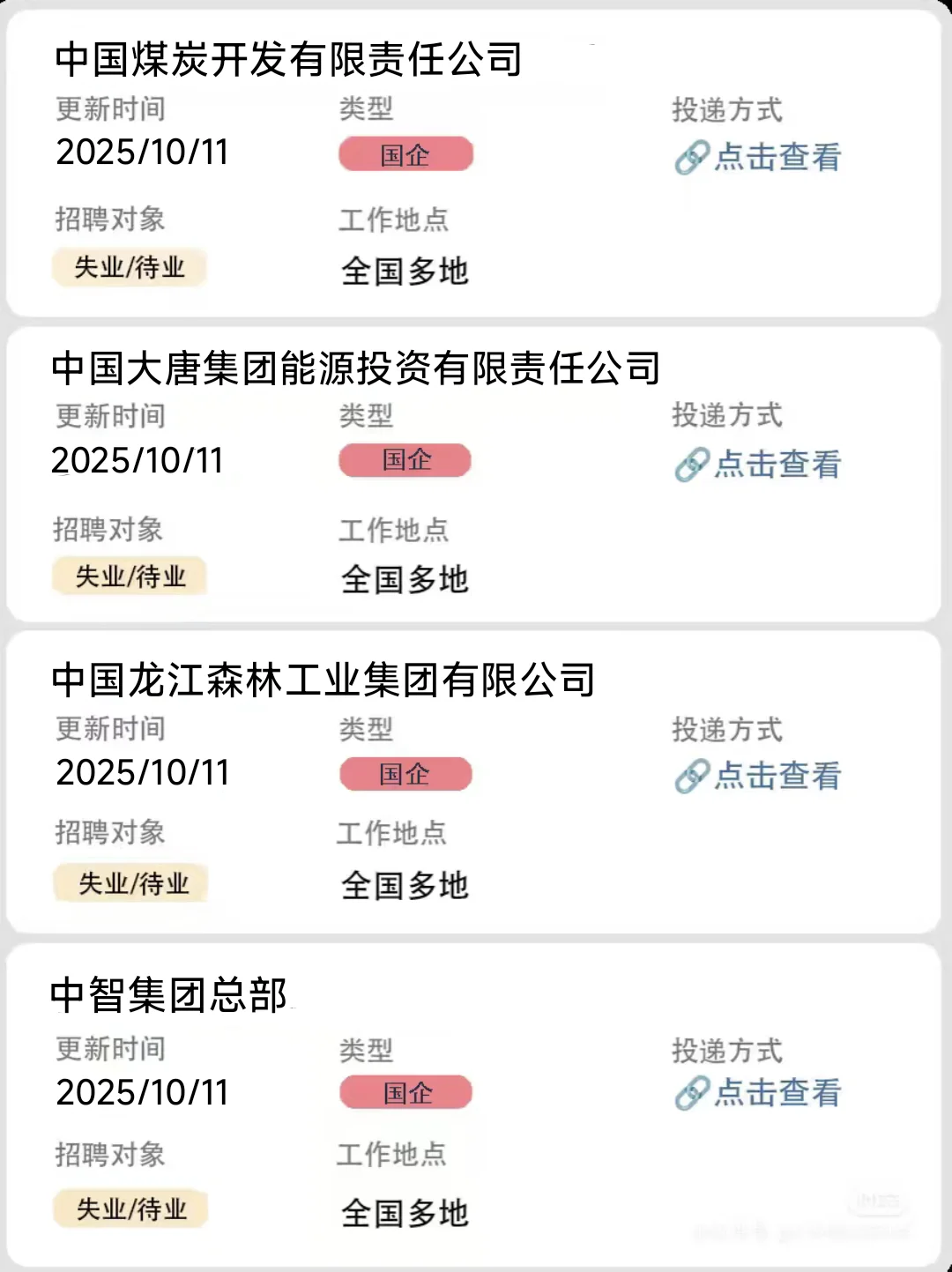Open 点击查看 link for 中国龙江森林工业集团
952x1272 pixels.
coord(777,776)
